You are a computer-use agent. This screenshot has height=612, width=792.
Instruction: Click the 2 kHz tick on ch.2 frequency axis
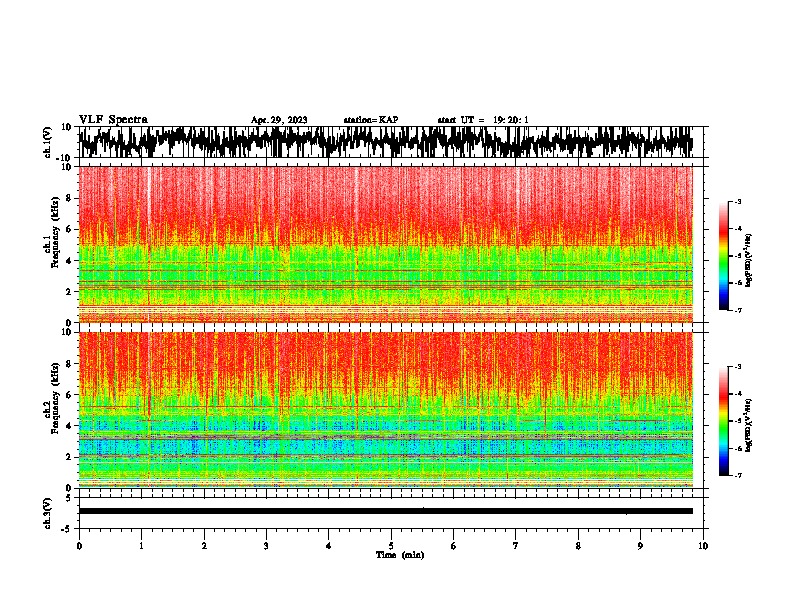(69, 457)
